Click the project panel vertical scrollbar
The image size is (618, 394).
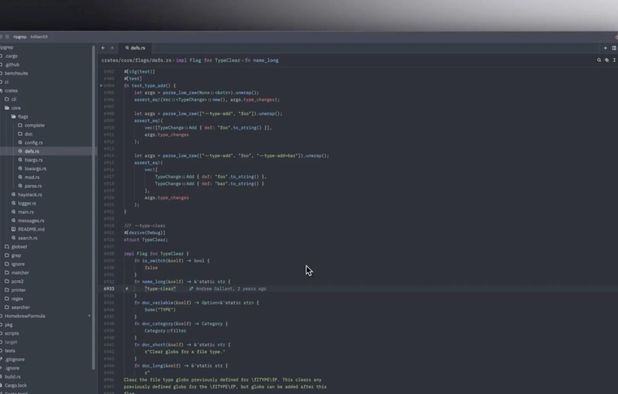pos(94,208)
